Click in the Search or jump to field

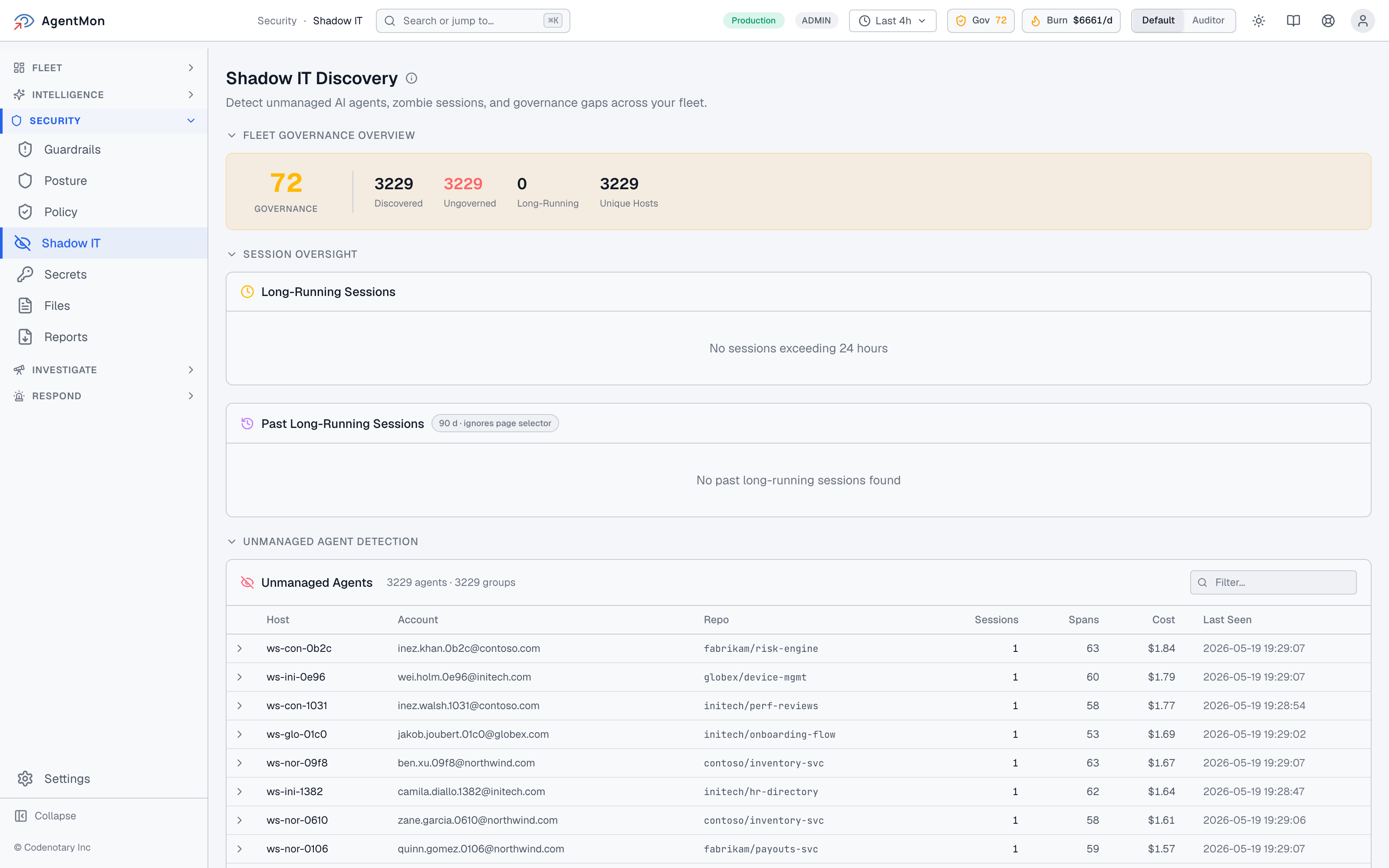coord(472,21)
